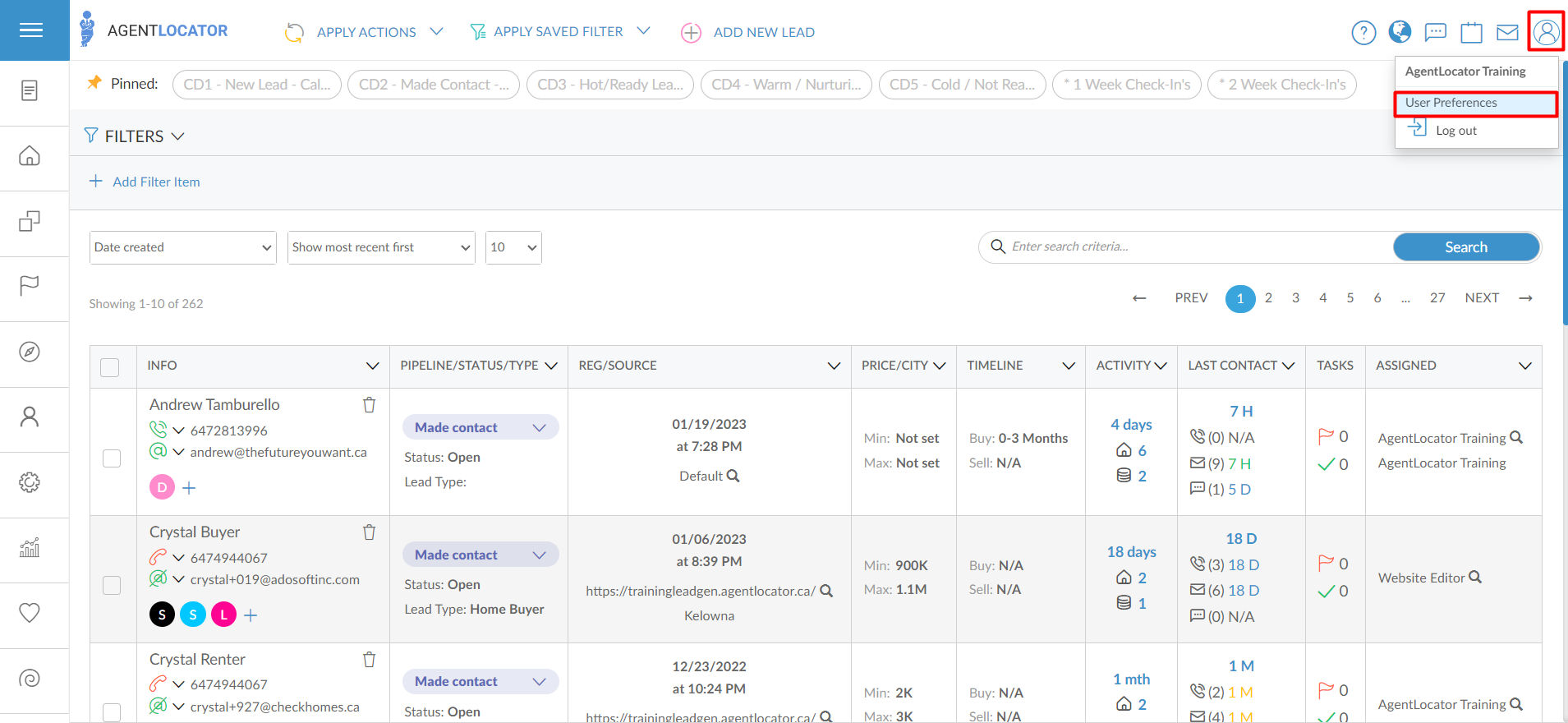The height and width of the screenshot is (723, 1568).
Task: Open Crystal Buyer's Made contact pipeline dropdown
Action: pyautogui.click(x=481, y=555)
